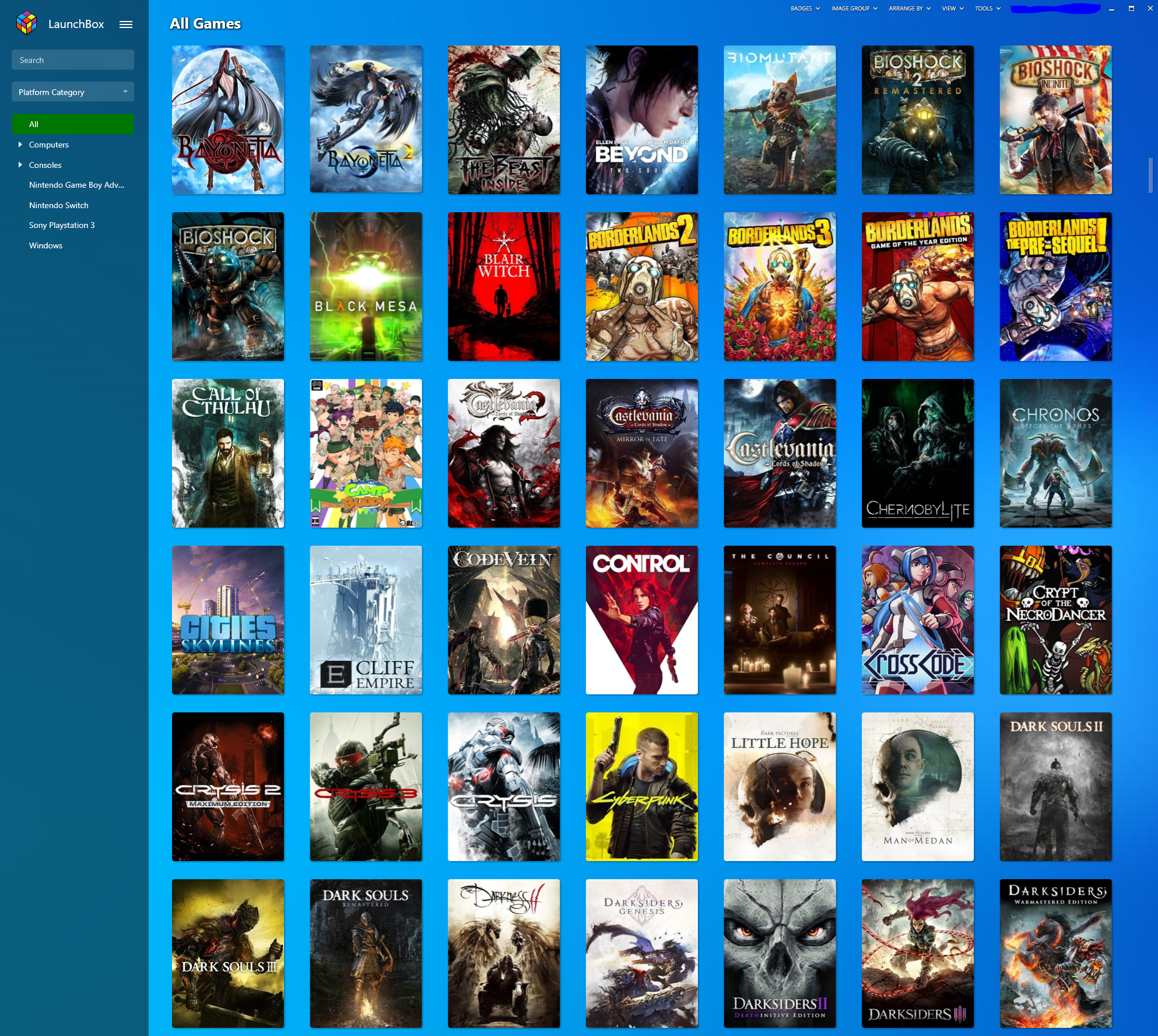Select Beyond Two Souls cover
This screenshot has height=1036, width=1158.
coord(642,120)
